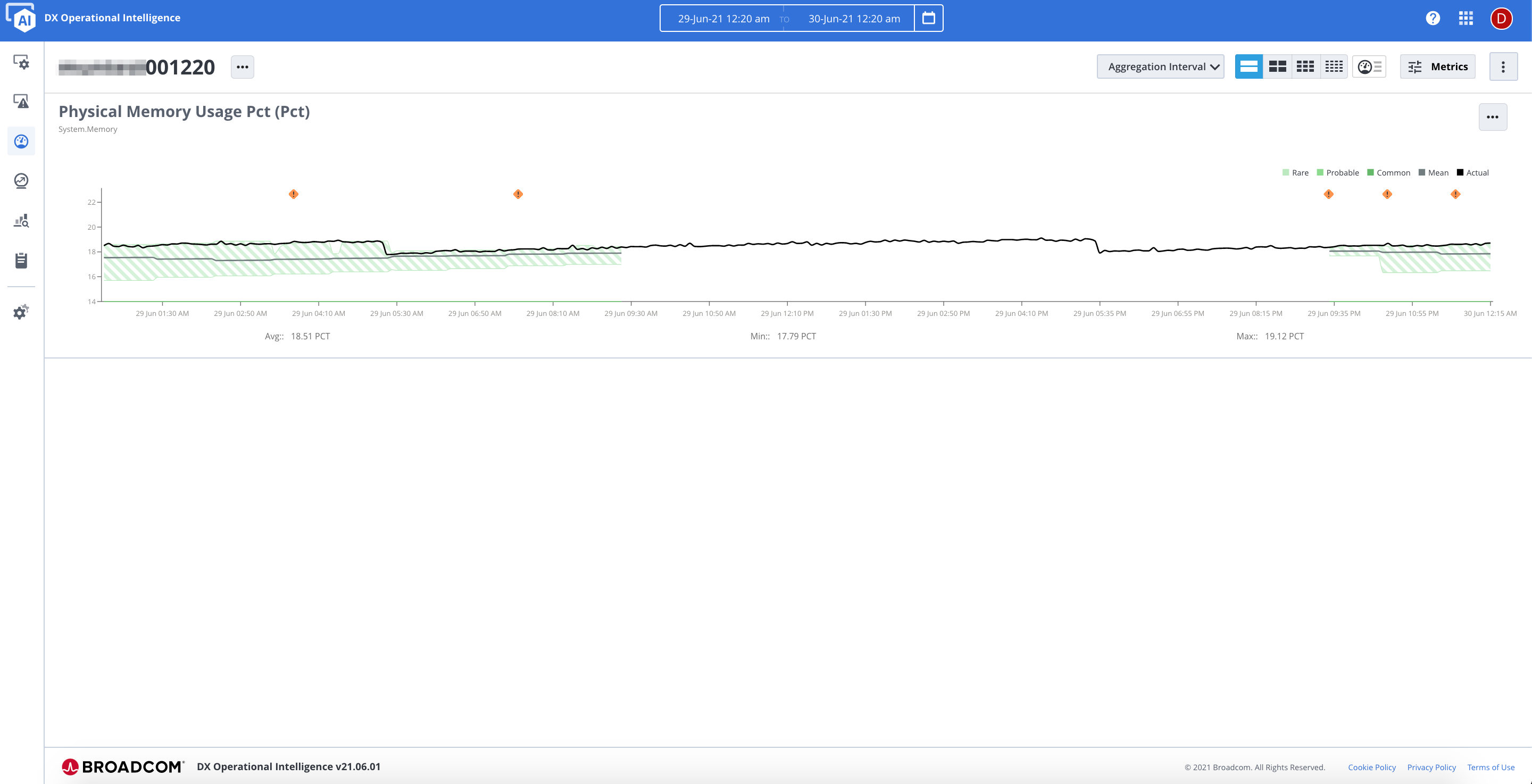Viewport: 1532px width, 784px height.
Task: Open the clipboard reports sidebar icon
Action: click(21, 261)
